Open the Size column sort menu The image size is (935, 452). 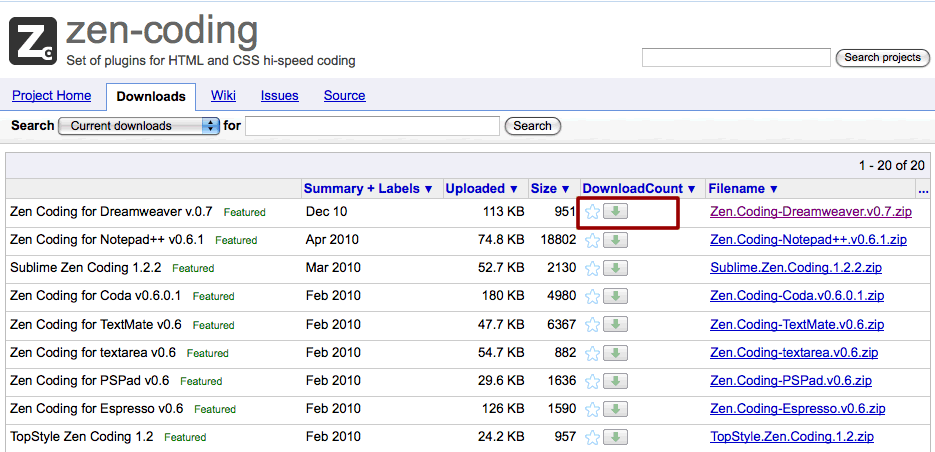[x=550, y=188]
